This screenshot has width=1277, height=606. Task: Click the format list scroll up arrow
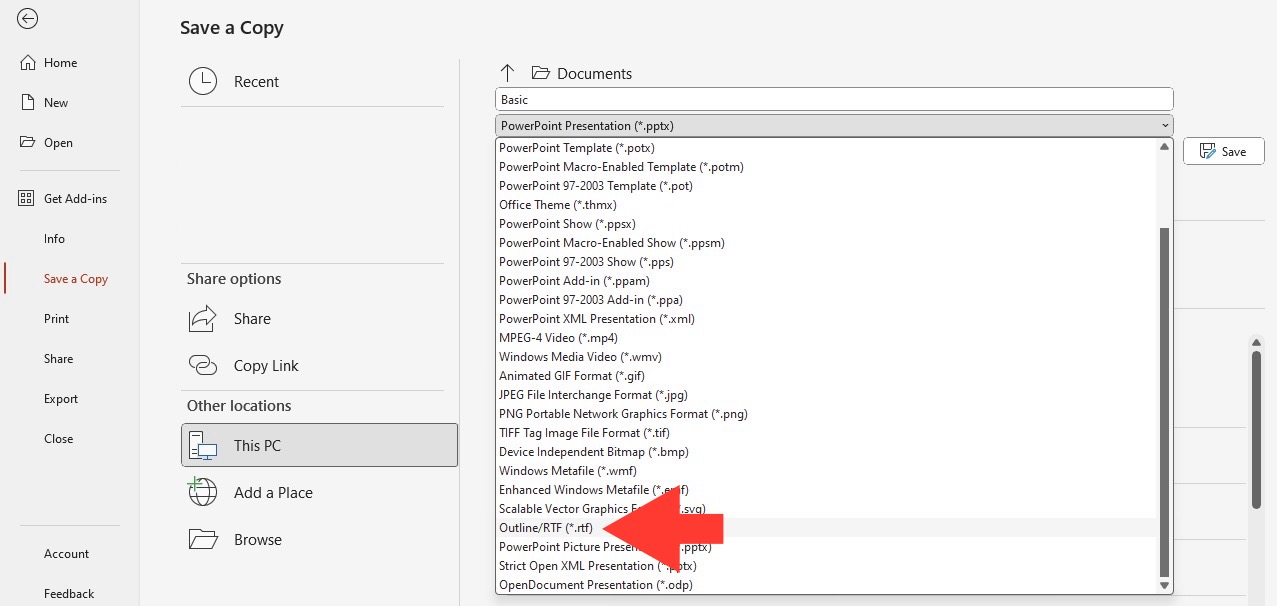[x=1164, y=147]
